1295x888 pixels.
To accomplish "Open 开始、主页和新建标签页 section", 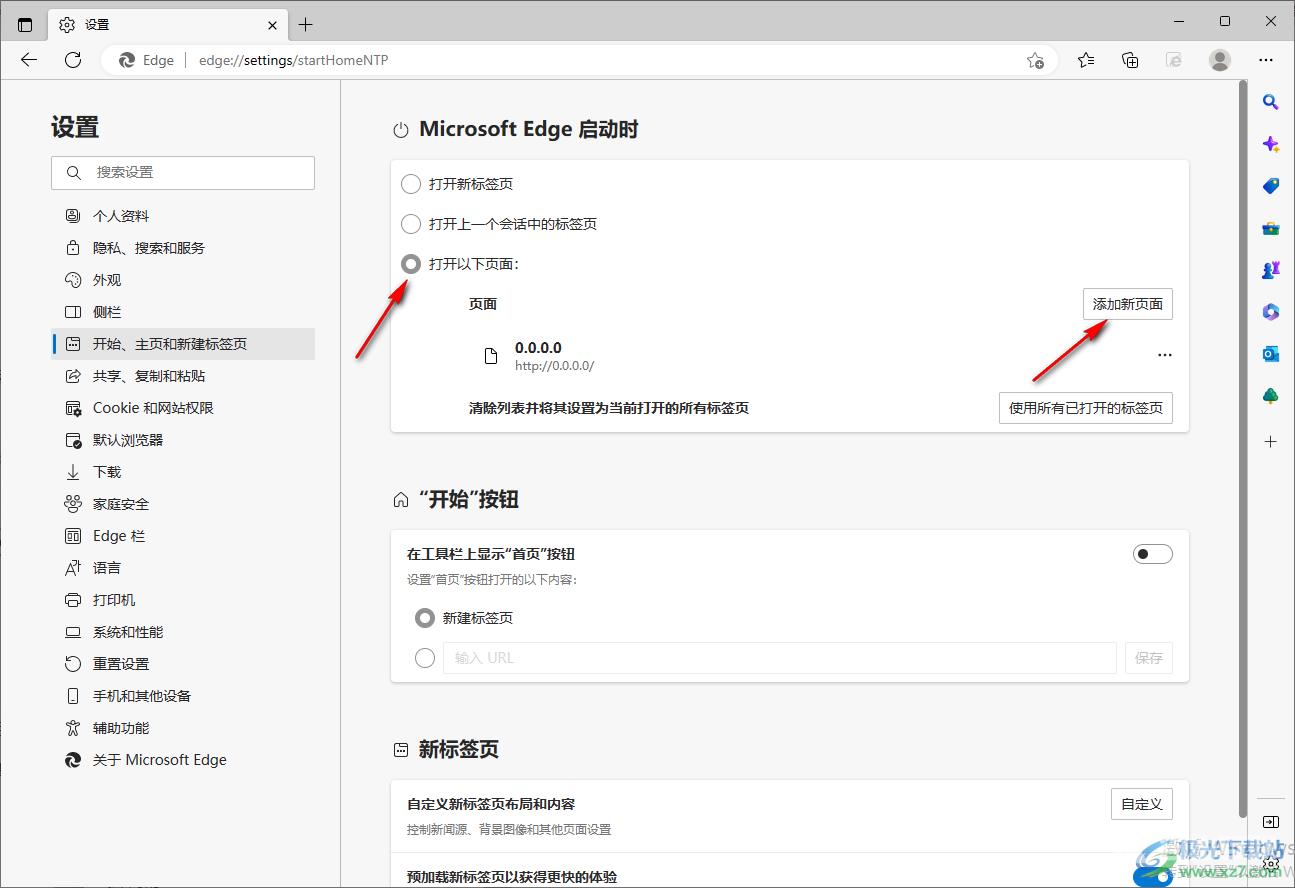I will [183, 344].
